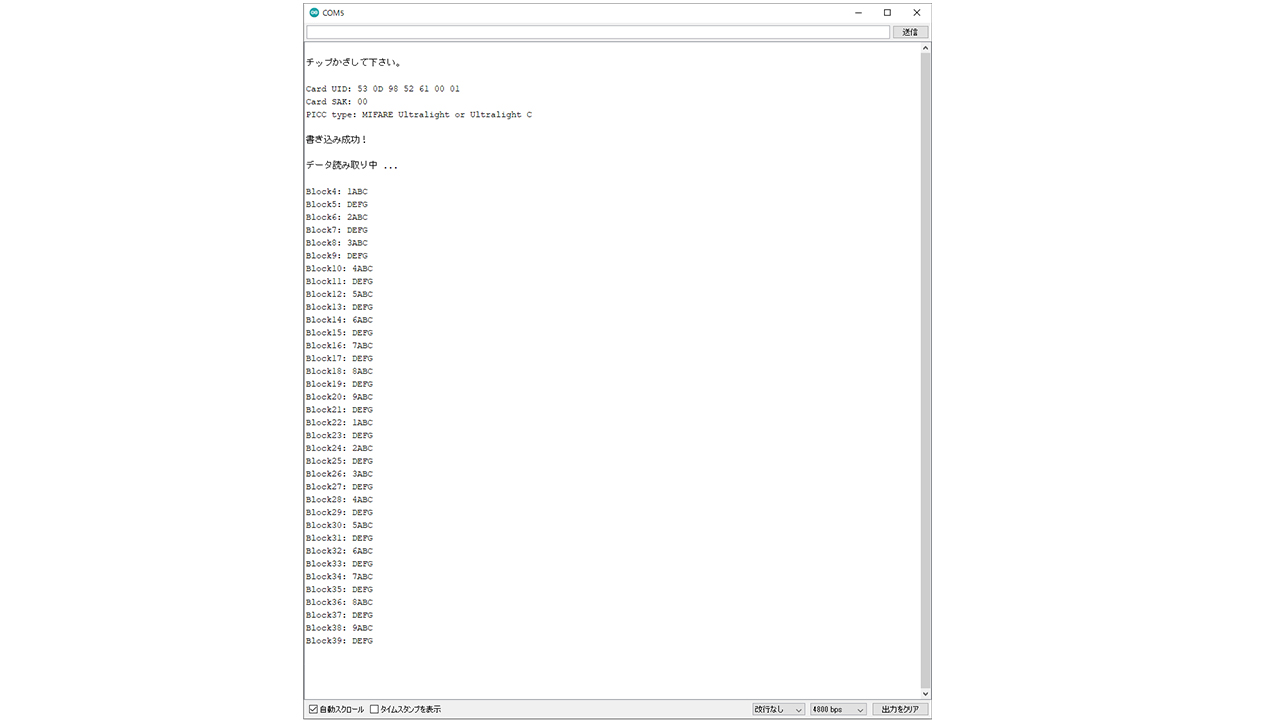The image size is (1280, 720).
Task: Click the PICC type MIFARE Ultralight line
Action: (418, 115)
